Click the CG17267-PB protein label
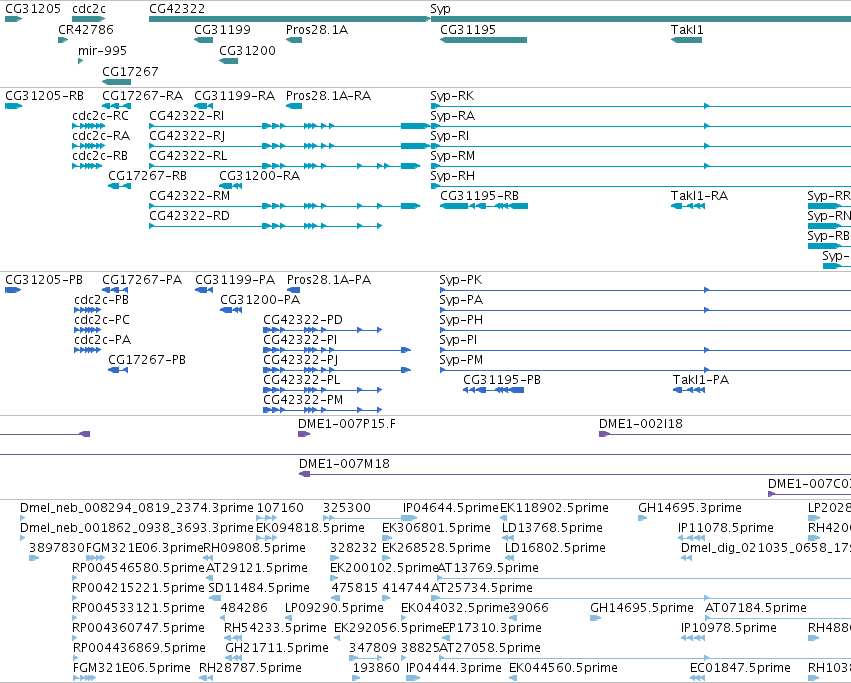The width and height of the screenshot is (851, 683). (147, 360)
